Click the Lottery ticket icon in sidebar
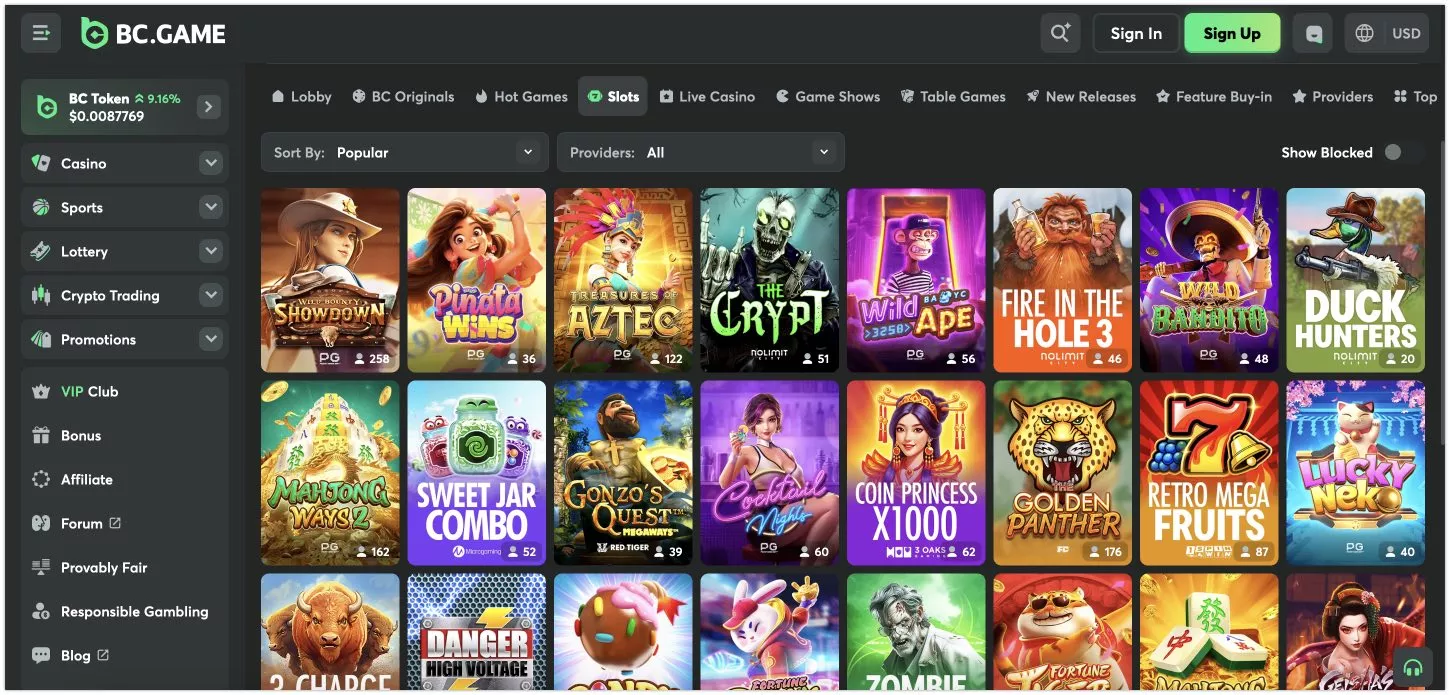 [x=41, y=251]
